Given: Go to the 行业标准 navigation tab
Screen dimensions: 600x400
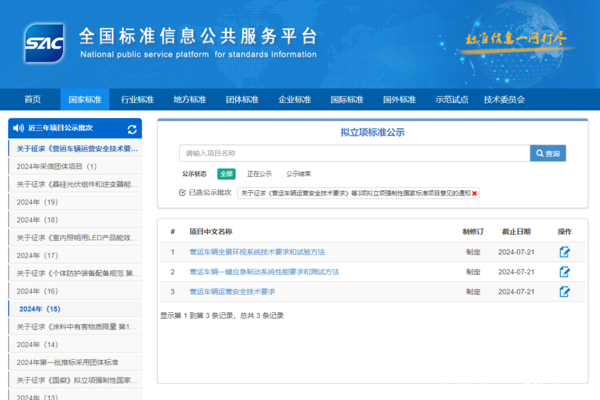Looking at the screenshot, I should [x=137, y=100].
